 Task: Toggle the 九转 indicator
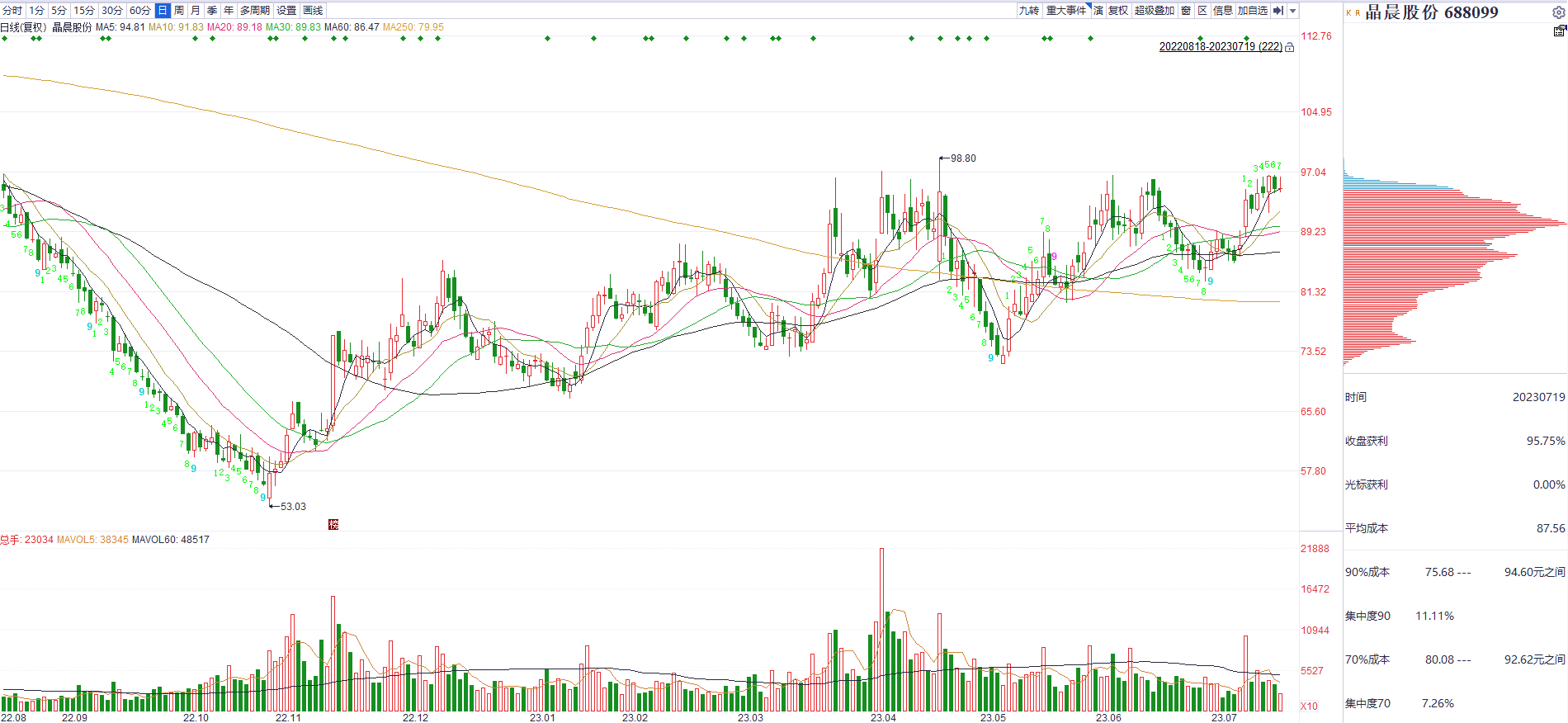pos(1029,11)
